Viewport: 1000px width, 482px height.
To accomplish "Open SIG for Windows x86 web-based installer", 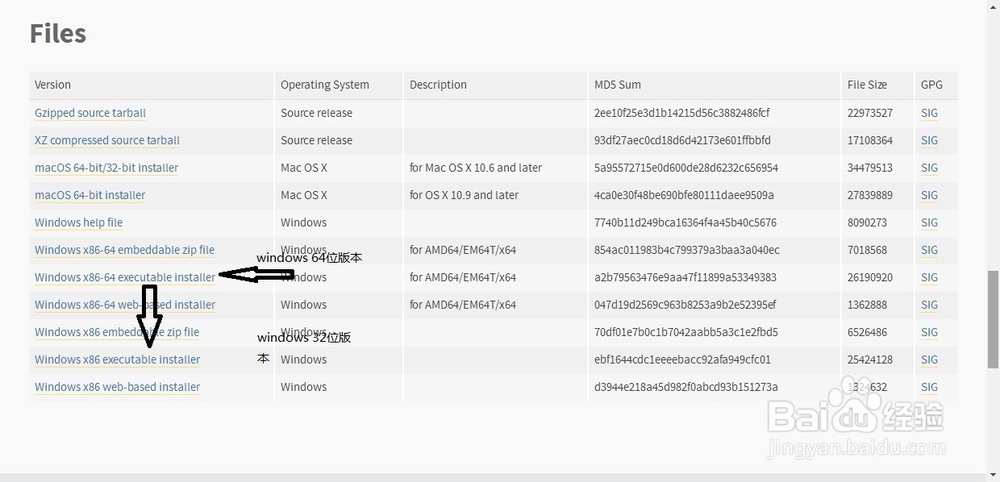I will [929, 387].
